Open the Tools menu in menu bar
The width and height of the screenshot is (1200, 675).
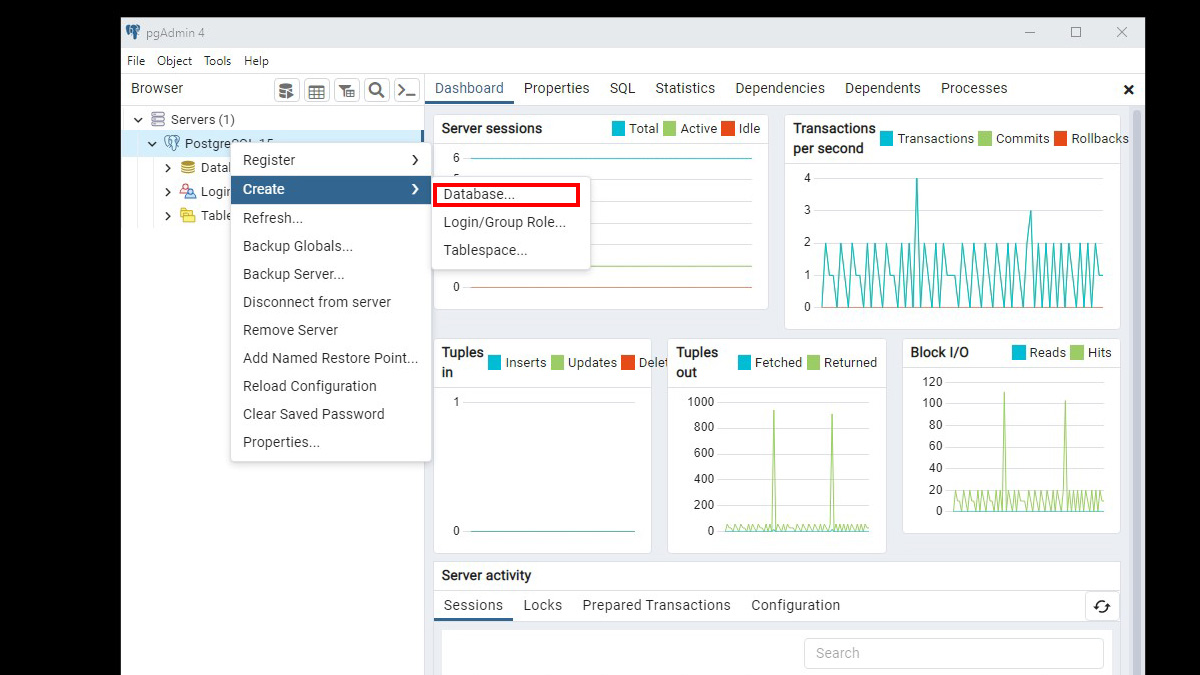tap(217, 61)
